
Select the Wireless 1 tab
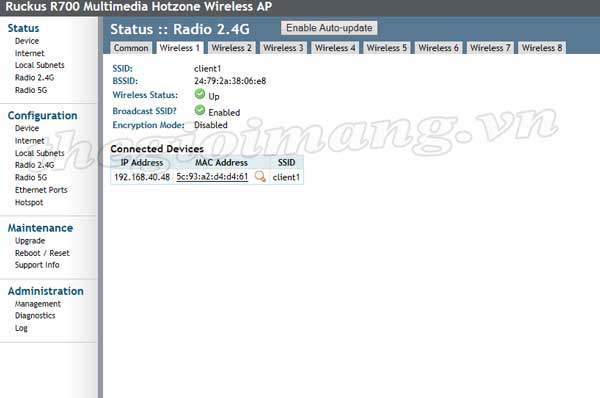click(179, 48)
